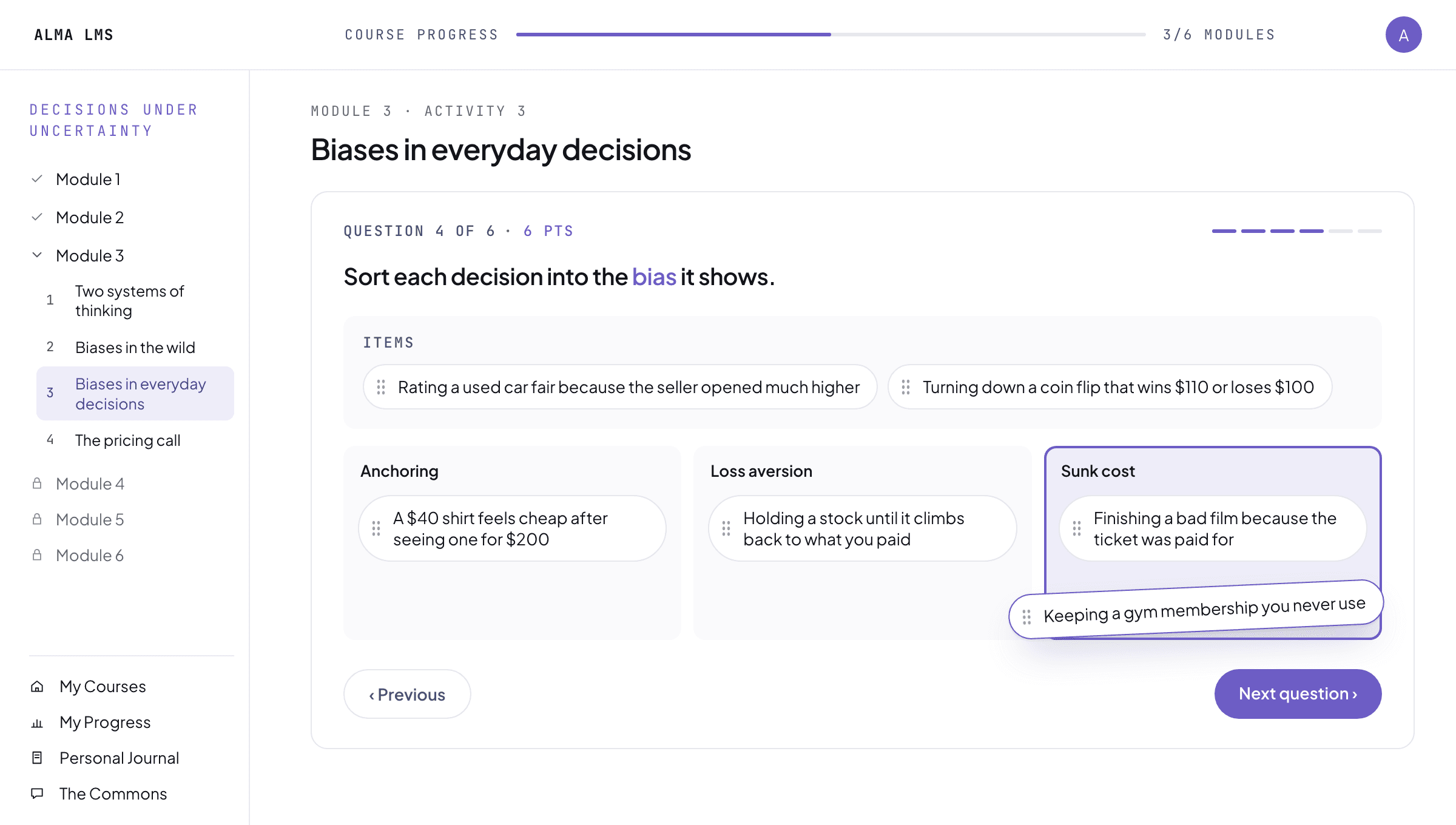Open activity Biases in the wild
1456x825 pixels.
tap(135, 348)
